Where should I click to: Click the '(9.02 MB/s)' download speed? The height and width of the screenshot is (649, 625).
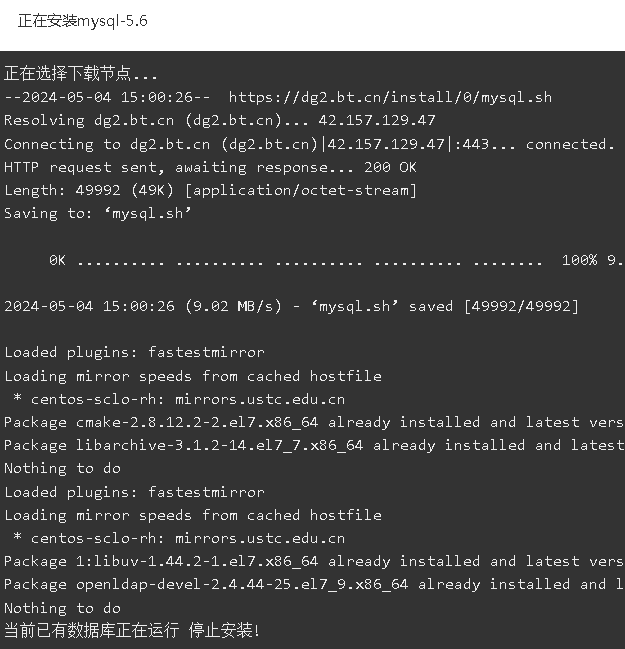pos(233,306)
